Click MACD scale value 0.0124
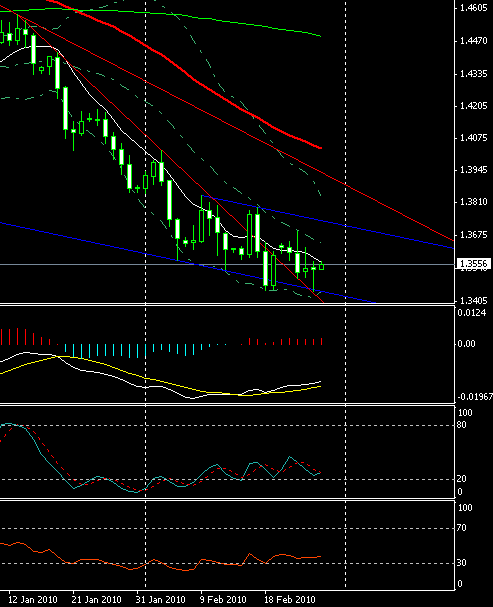This screenshot has width=493, height=607. click(471, 313)
